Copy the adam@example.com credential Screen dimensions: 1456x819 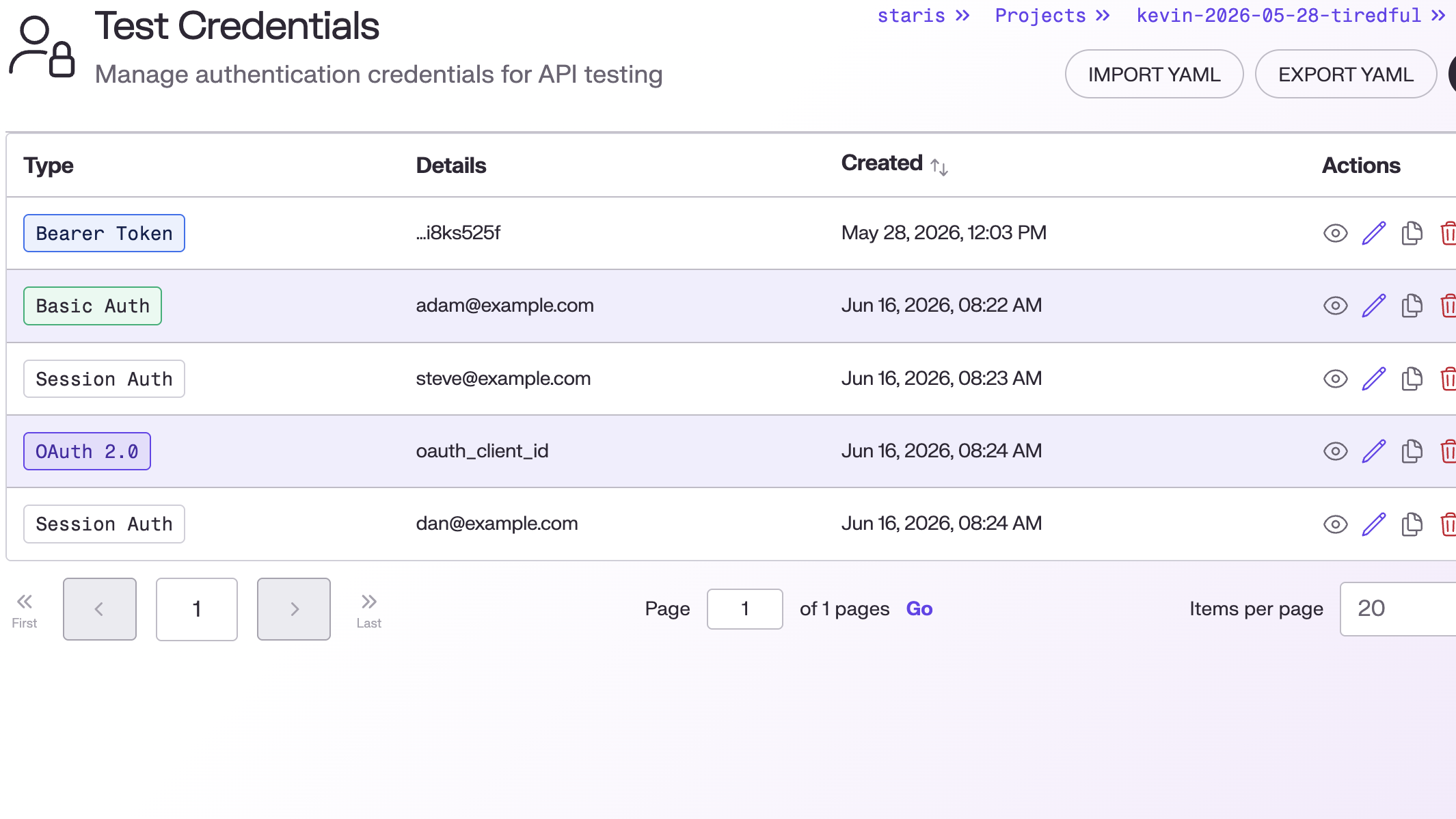(1412, 306)
